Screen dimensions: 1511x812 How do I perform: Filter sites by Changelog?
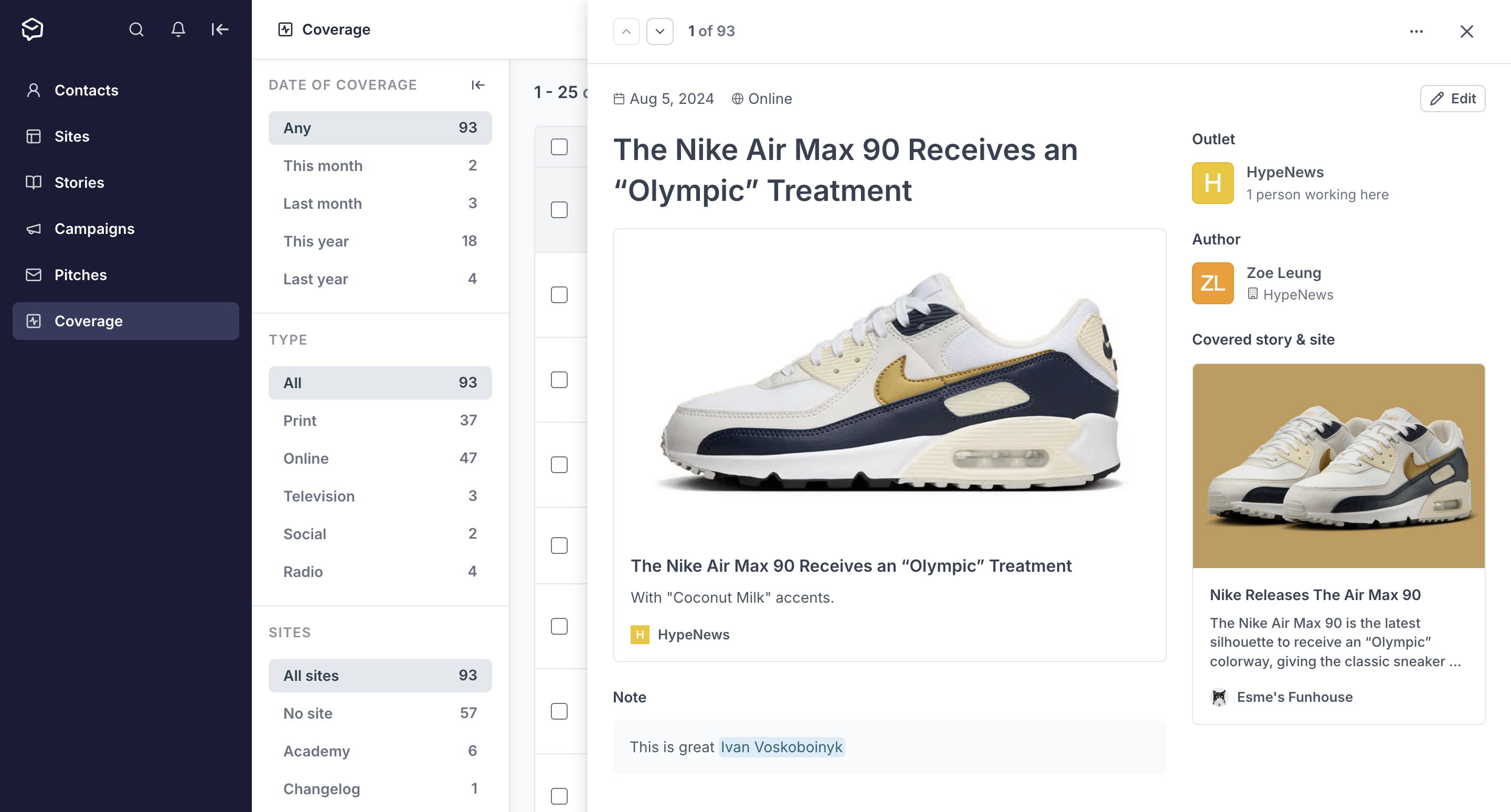point(380,789)
